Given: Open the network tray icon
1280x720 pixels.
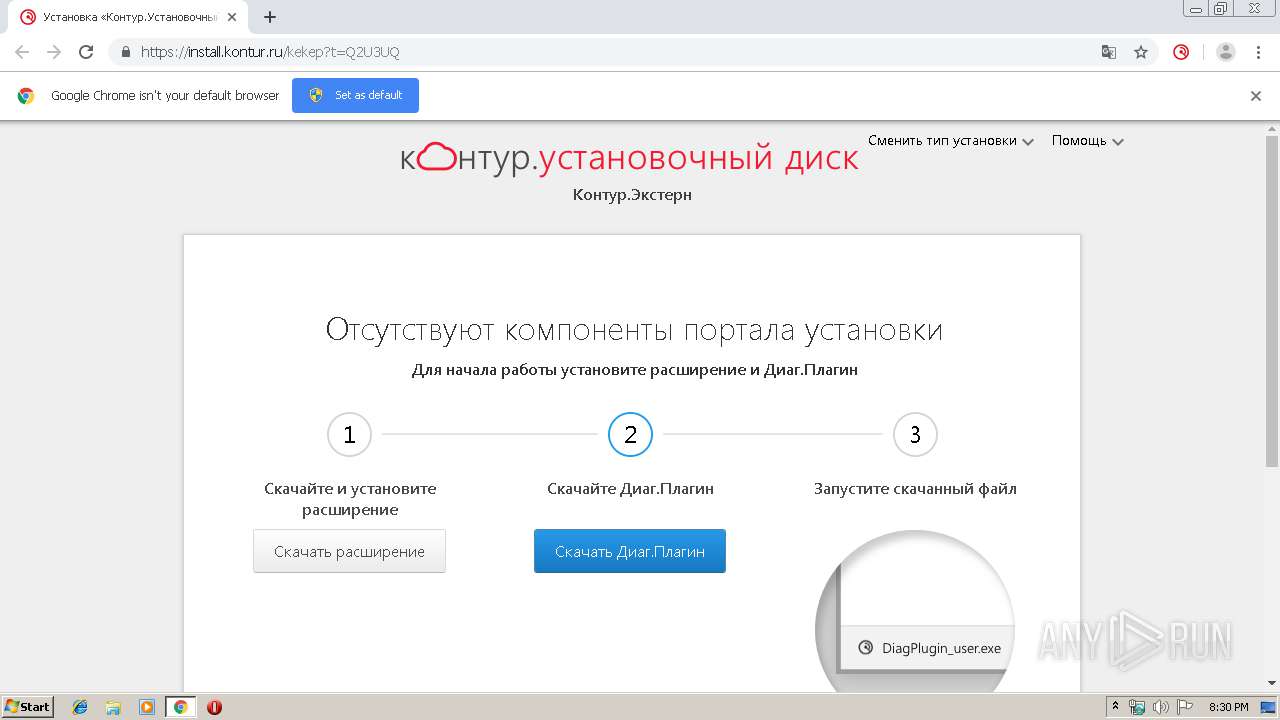Looking at the screenshot, I should pyautogui.click(x=1137, y=707).
